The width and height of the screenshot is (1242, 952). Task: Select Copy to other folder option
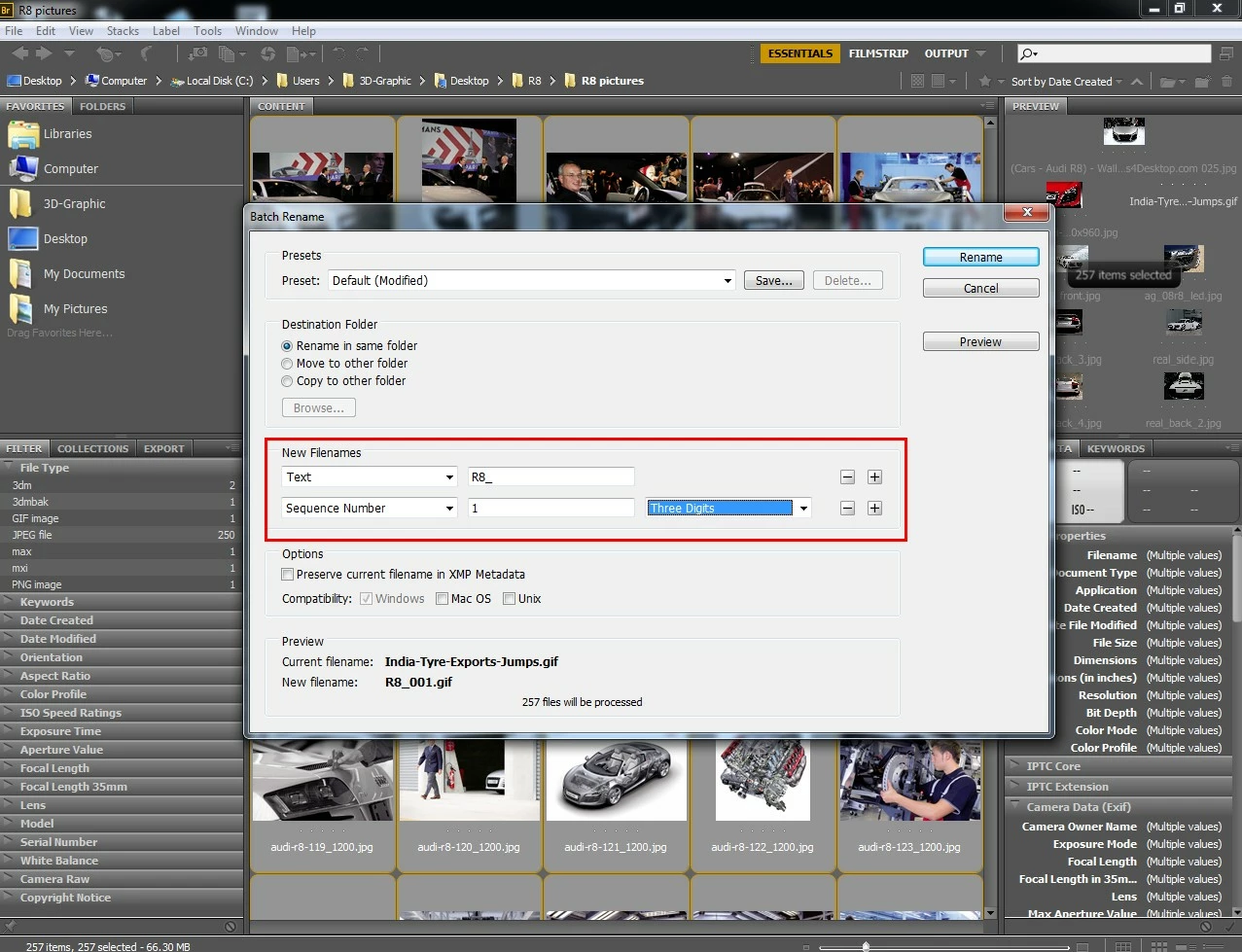coord(287,381)
